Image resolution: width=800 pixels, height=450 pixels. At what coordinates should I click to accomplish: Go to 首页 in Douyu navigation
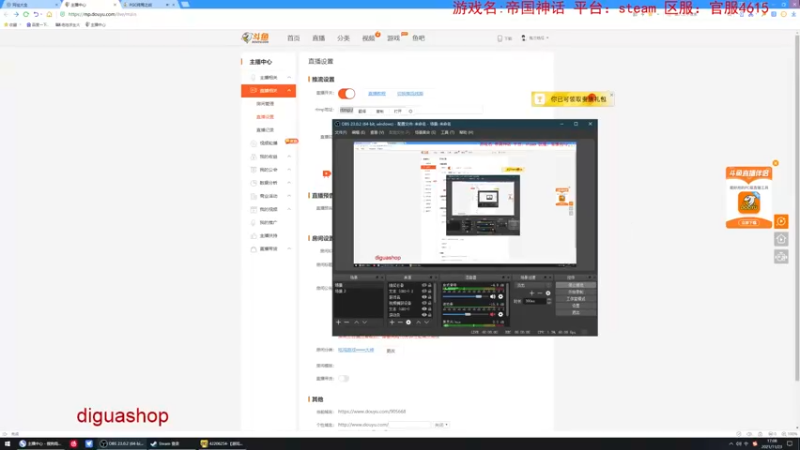[293, 38]
